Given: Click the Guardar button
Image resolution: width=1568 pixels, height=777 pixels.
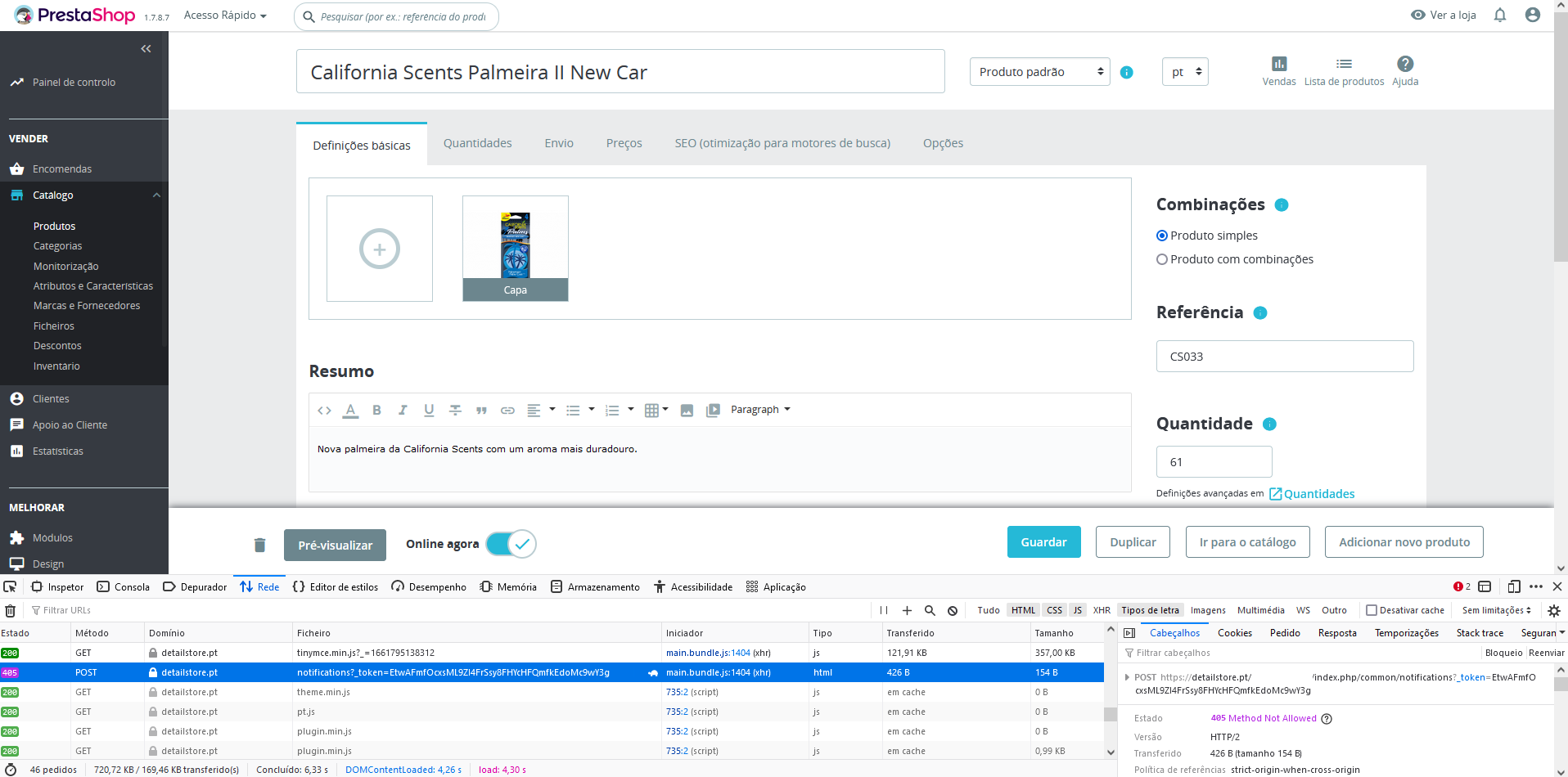Looking at the screenshot, I should click(1043, 542).
